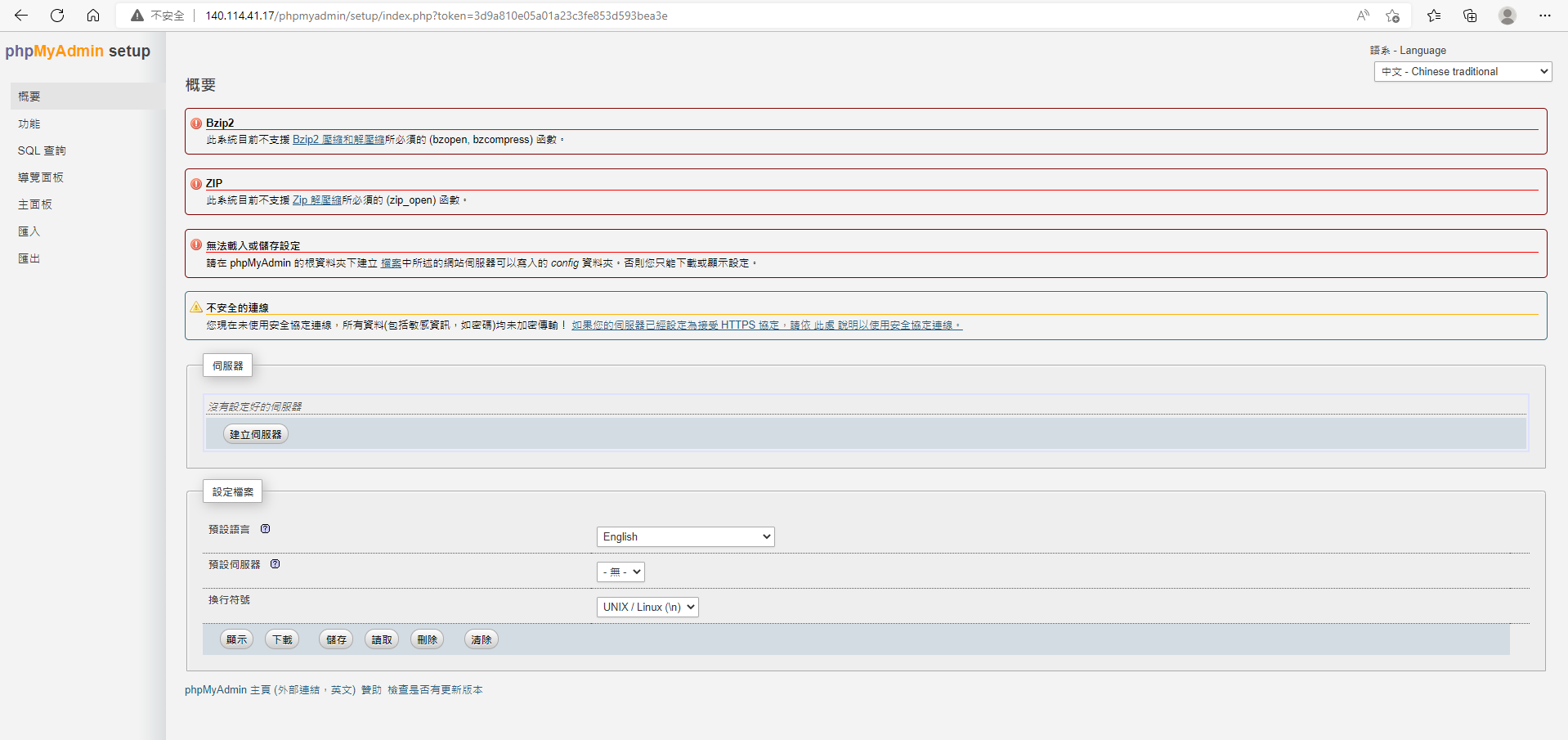Click the 清除 button
Screen dimensions: 1568x740
point(482,639)
